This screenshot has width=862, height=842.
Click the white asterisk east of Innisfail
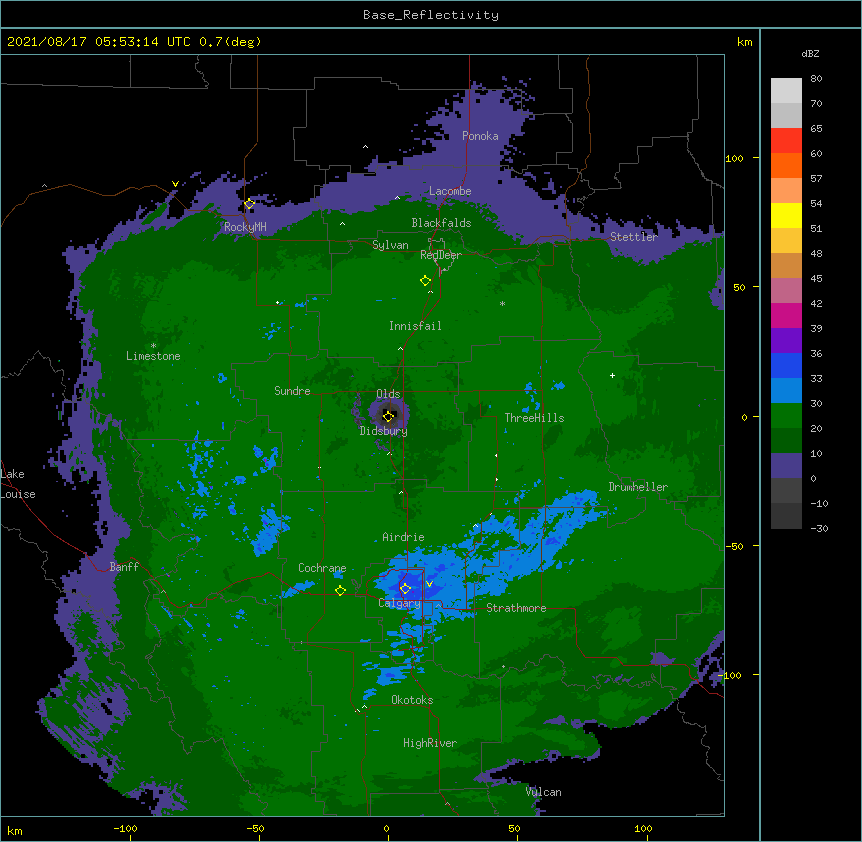click(x=502, y=303)
